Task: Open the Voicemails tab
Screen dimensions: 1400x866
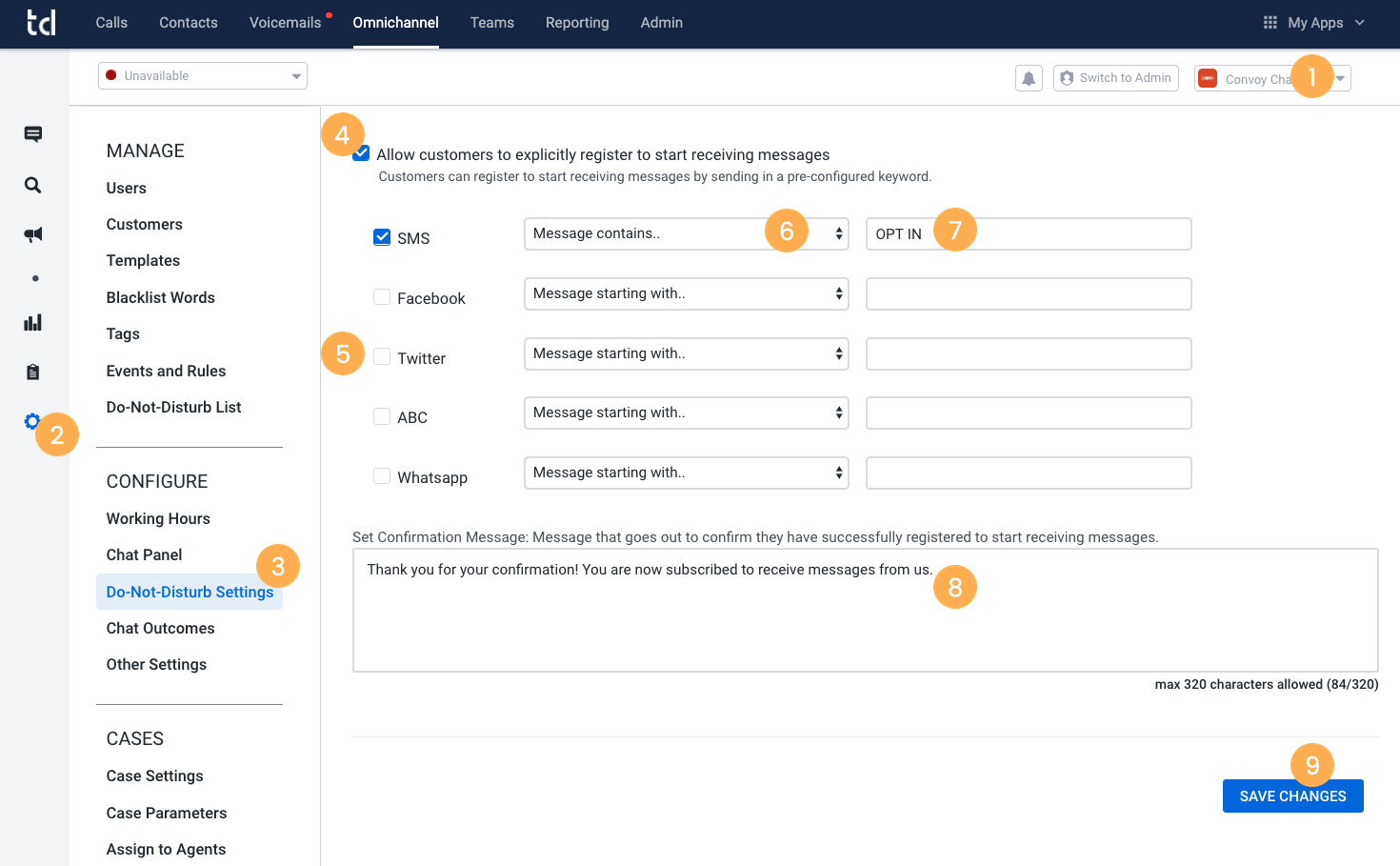Action: [x=285, y=23]
